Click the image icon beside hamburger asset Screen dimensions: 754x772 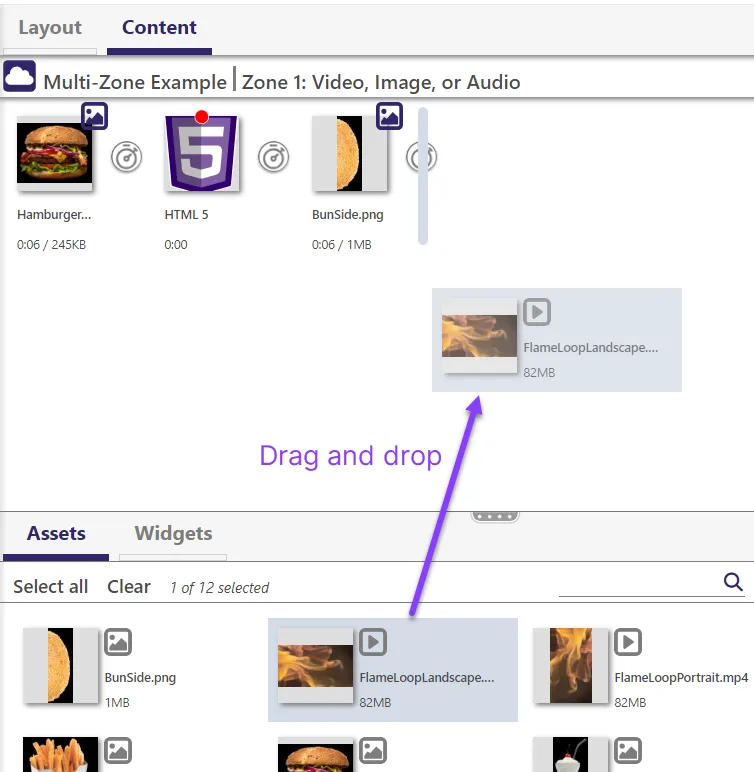click(x=373, y=751)
